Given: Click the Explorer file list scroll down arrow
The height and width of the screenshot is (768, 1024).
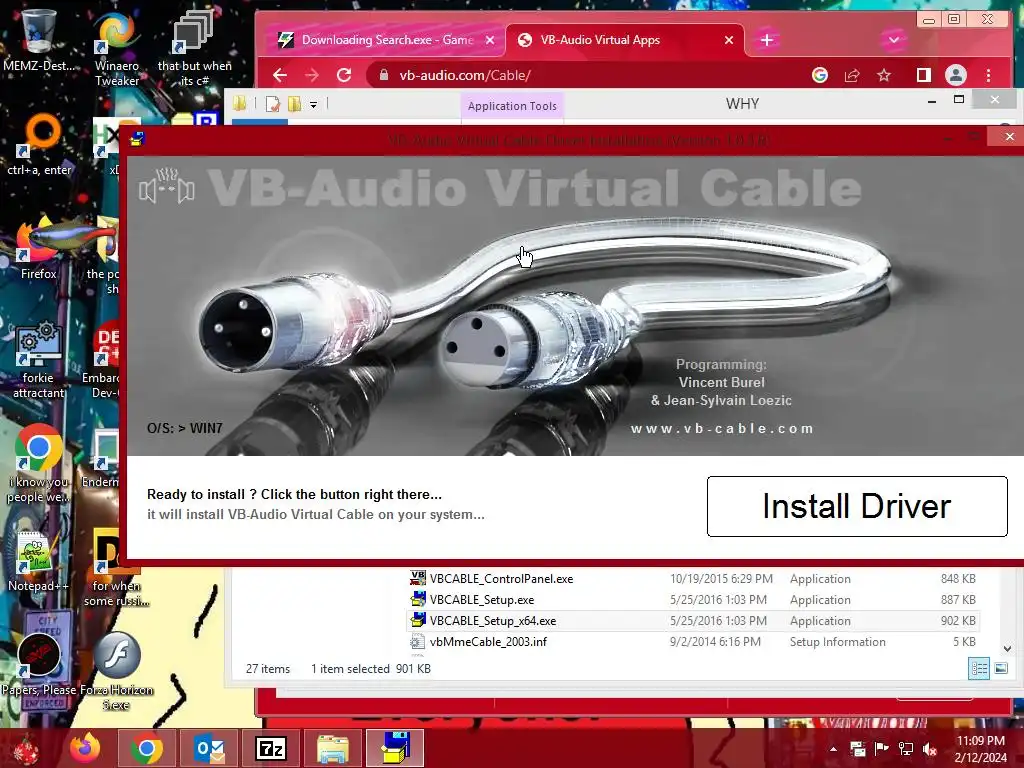Looking at the screenshot, I should pos(1007,648).
